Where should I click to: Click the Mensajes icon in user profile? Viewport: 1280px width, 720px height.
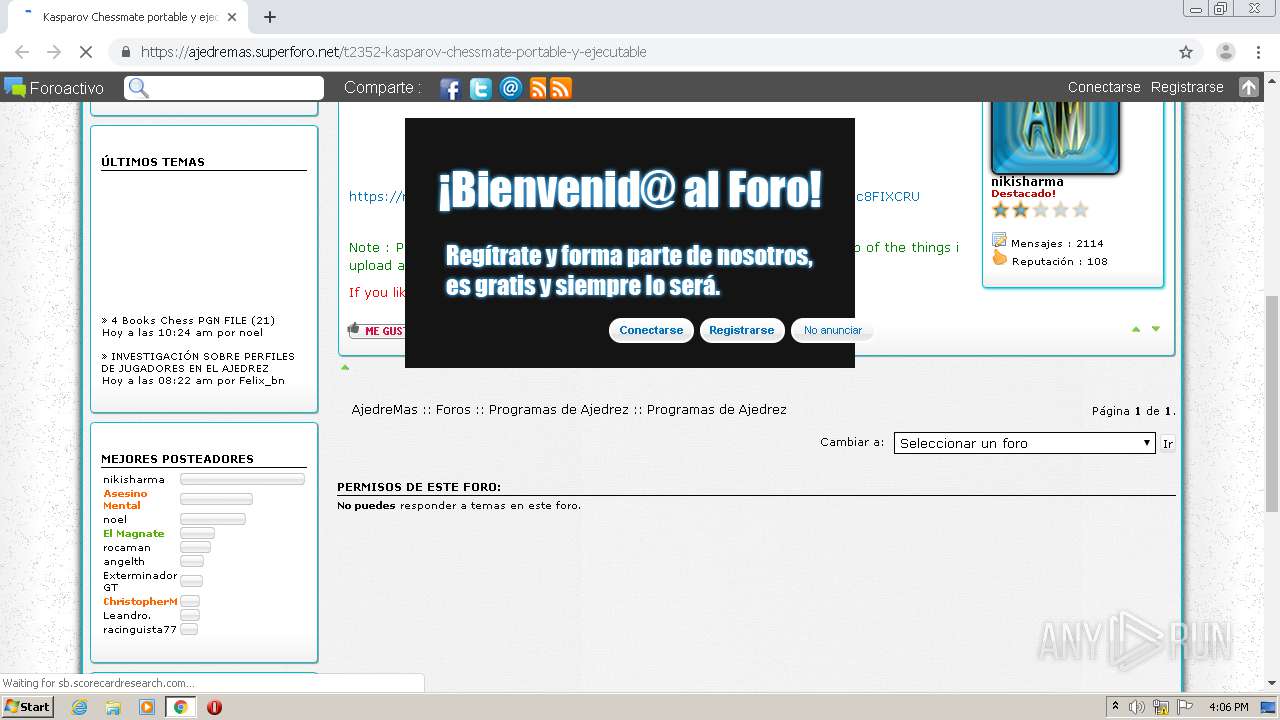pyautogui.click(x=999, y=240)
